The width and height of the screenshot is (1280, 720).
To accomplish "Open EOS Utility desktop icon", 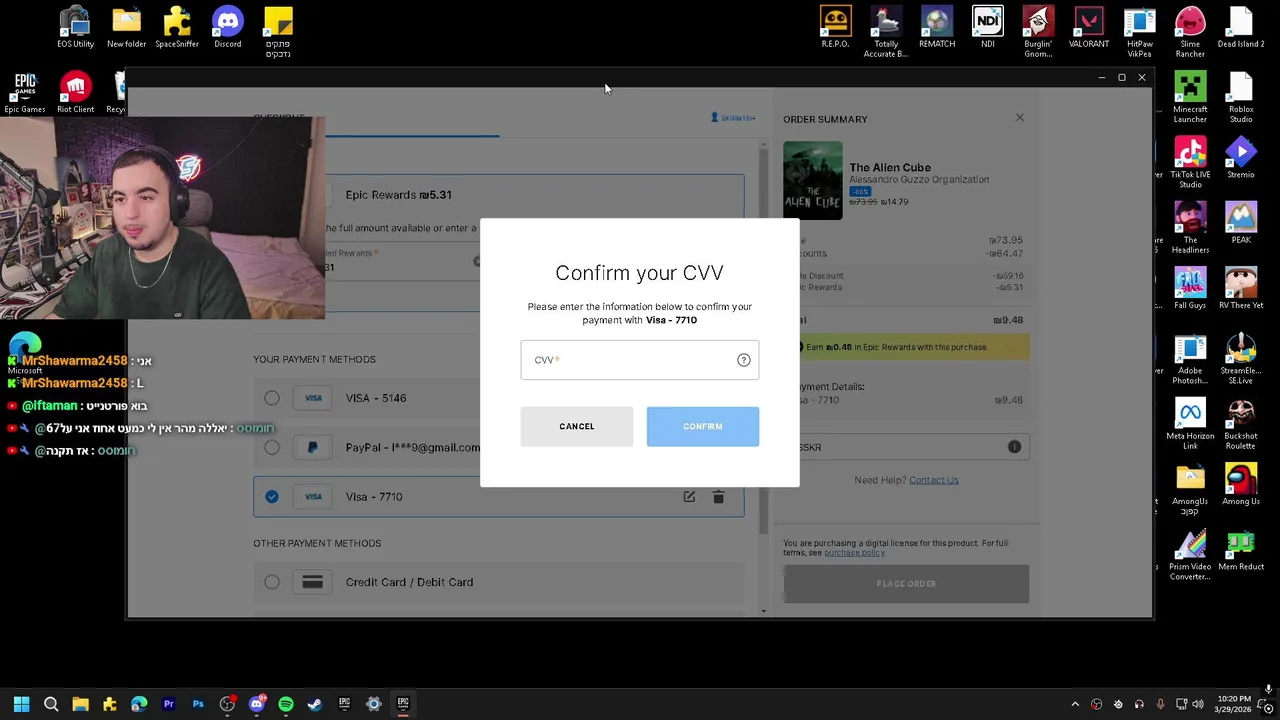I will point(75,27).
